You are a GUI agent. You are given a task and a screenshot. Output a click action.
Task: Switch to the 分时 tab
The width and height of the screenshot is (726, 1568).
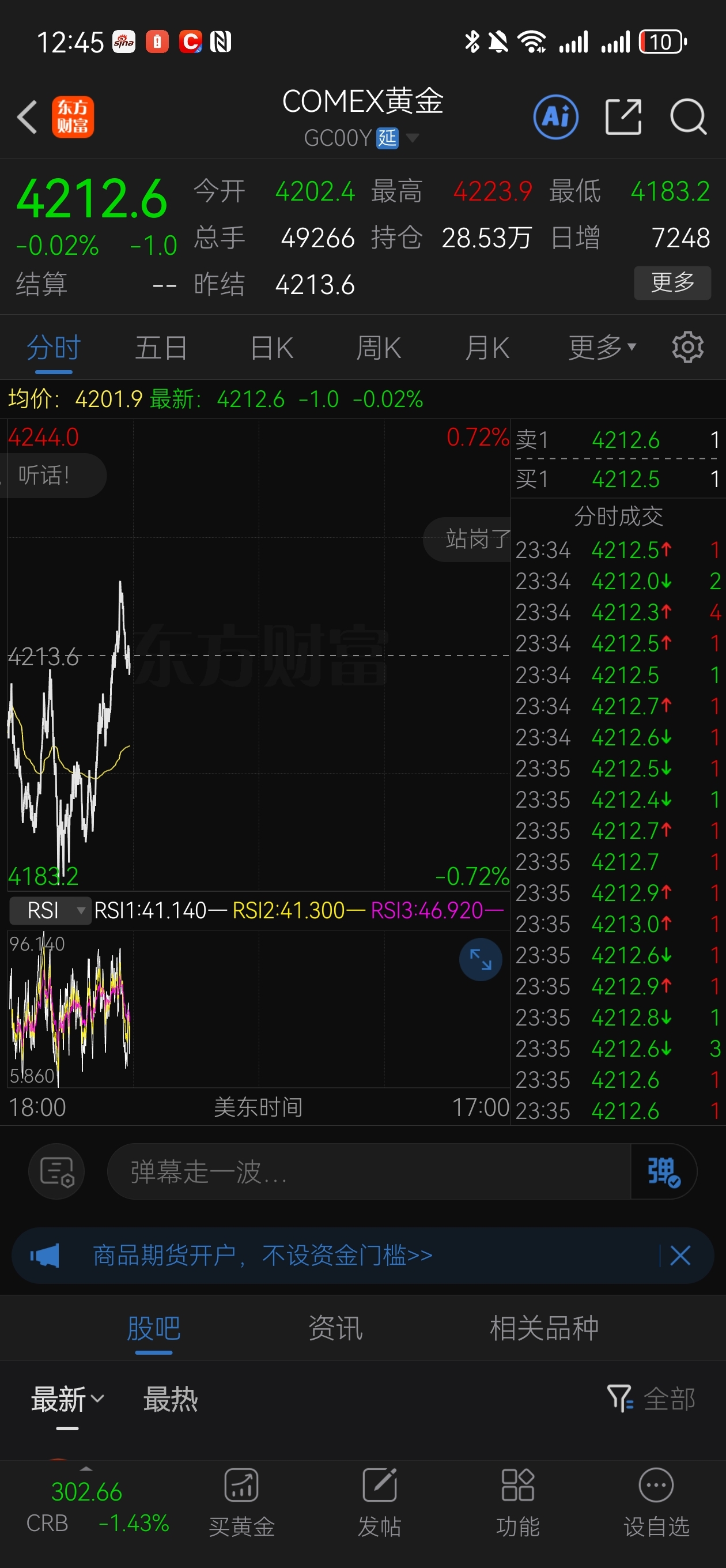coord(54,348)
